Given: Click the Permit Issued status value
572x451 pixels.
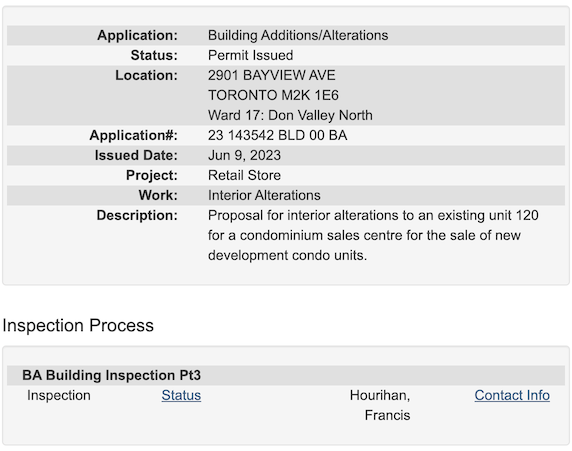Looking at the screenshot, I should (x=251, y=55).
